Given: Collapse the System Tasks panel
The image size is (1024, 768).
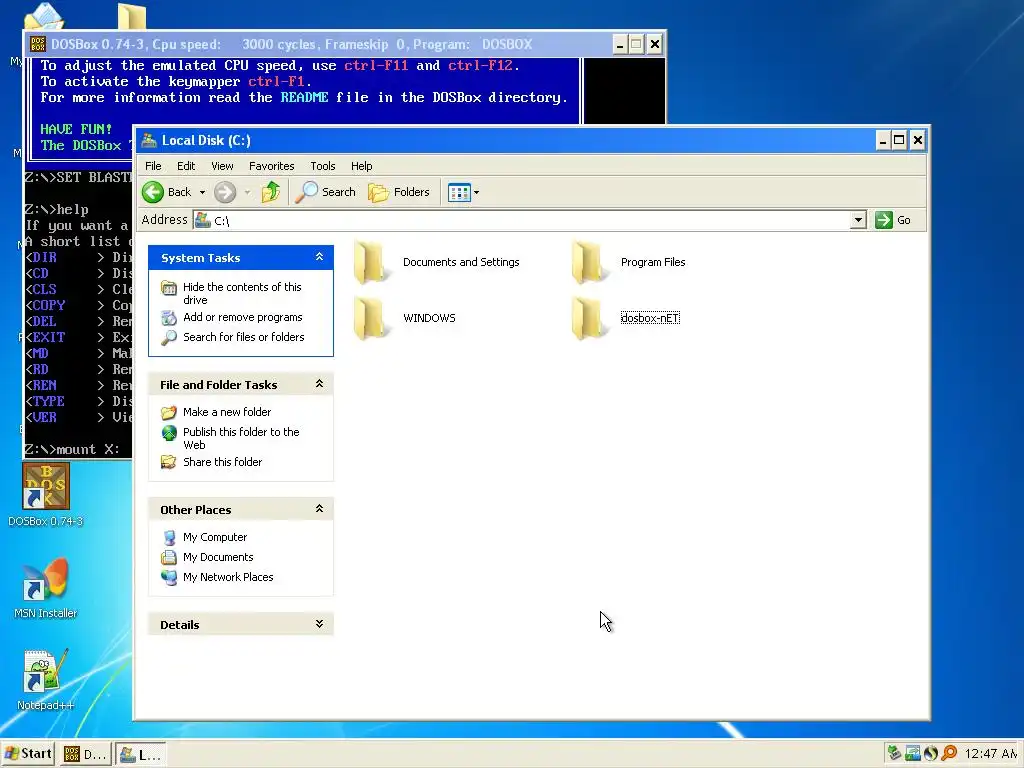Looking at the screenshot, I should (319, 257).
